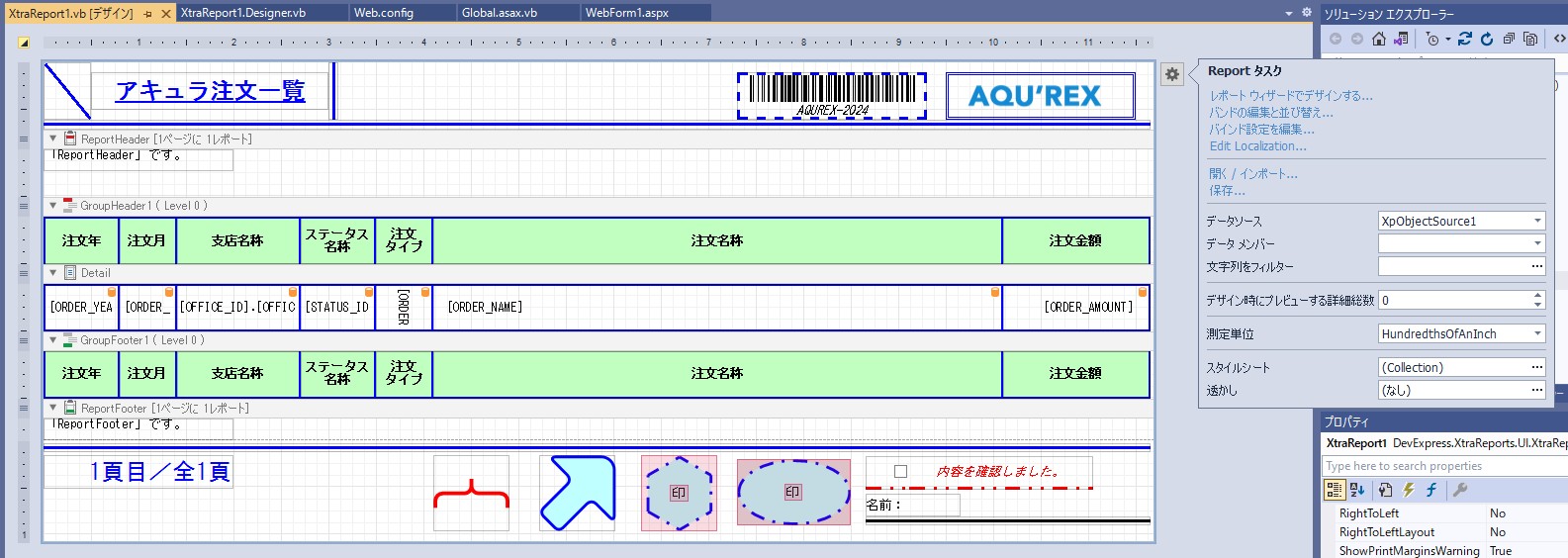
Task: Open the データソース dropdown
Action: point(1537,222)
